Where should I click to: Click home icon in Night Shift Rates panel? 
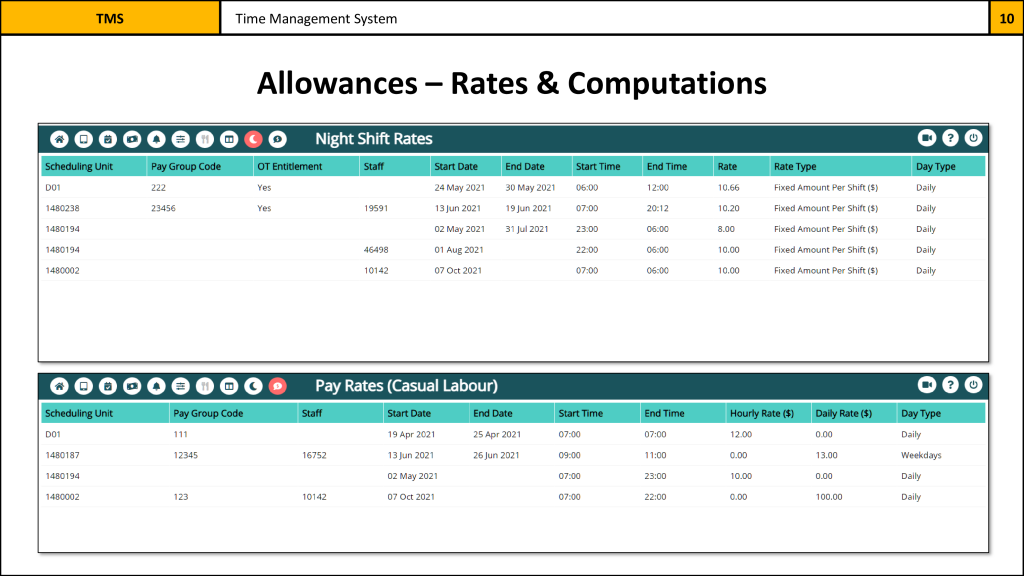[x=59, y=139]
